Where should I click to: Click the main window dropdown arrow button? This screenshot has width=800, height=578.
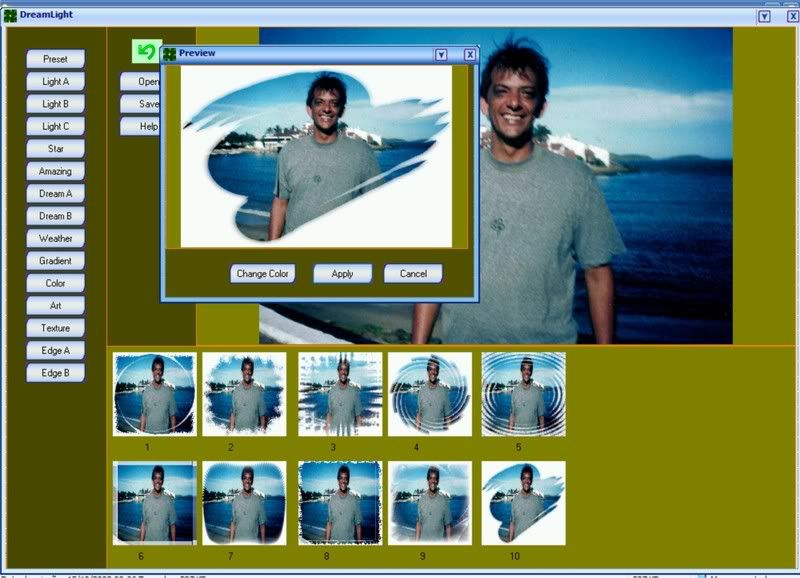click(764, 16)
